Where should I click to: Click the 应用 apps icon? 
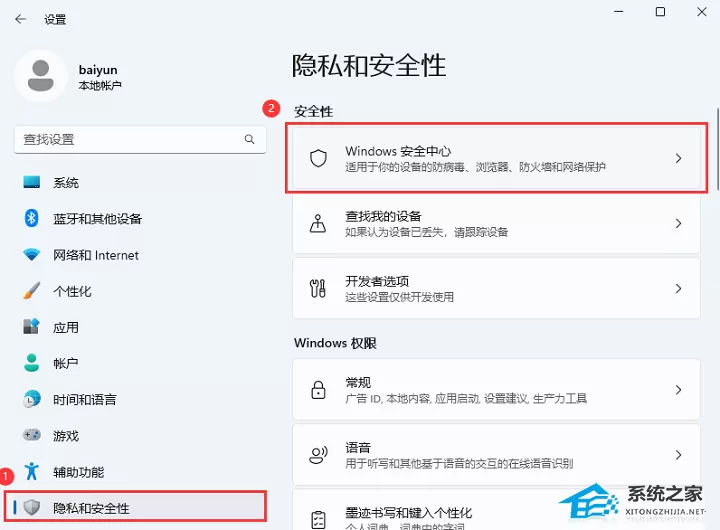tap(32, 327)
